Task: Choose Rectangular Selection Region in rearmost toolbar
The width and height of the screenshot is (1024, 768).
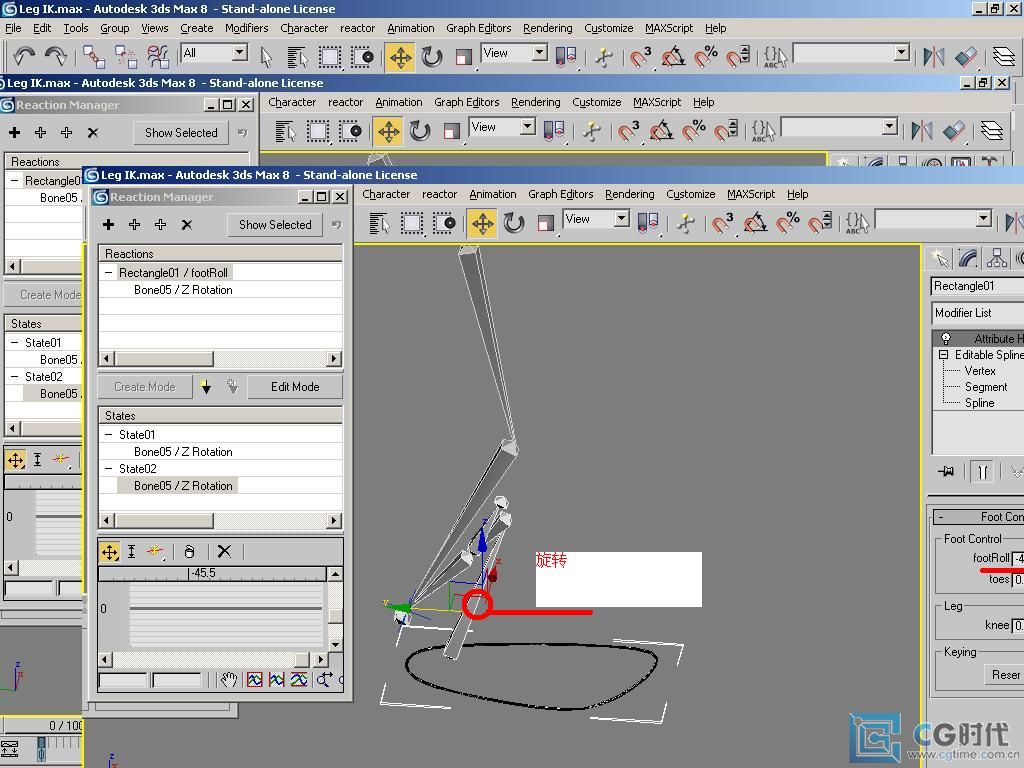Action: (330, 57)
